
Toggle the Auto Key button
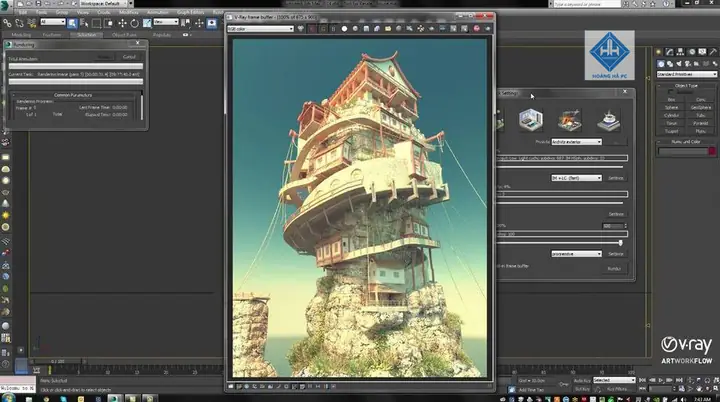pyautogui.click(x=582, y=380)
